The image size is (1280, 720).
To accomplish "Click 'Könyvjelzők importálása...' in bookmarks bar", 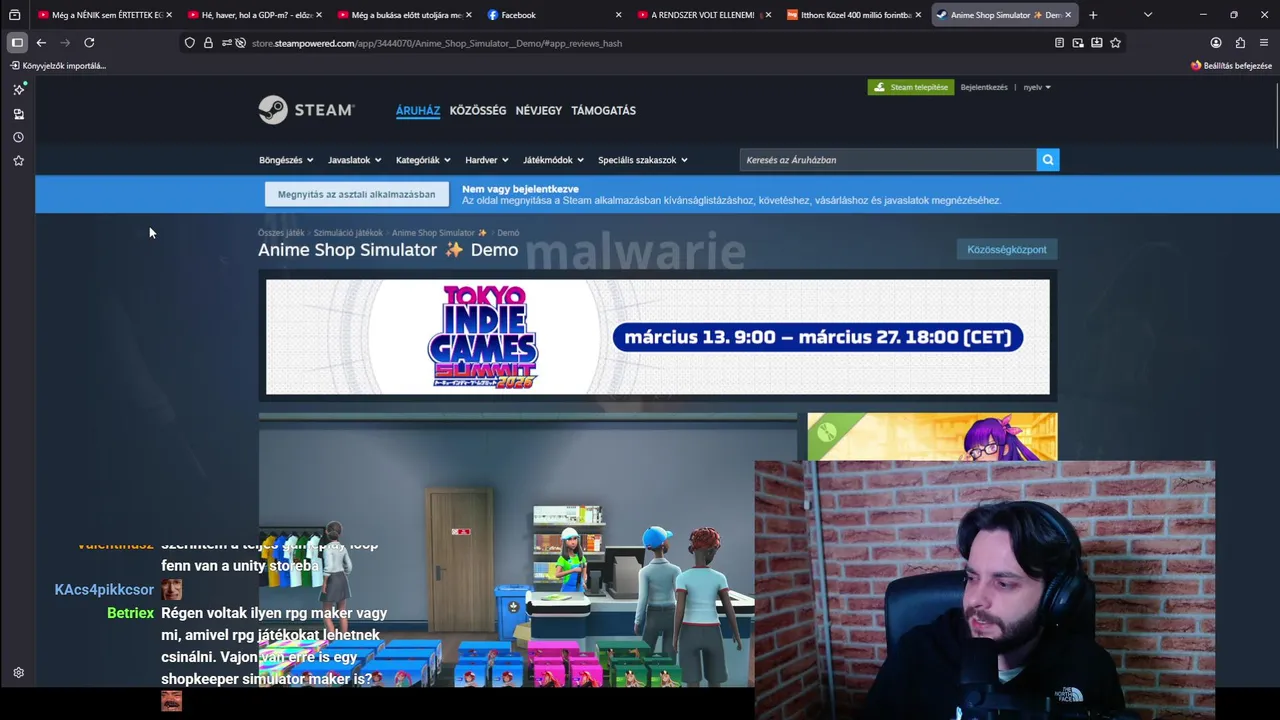I will pyautogui.click(x=58, y=66).
